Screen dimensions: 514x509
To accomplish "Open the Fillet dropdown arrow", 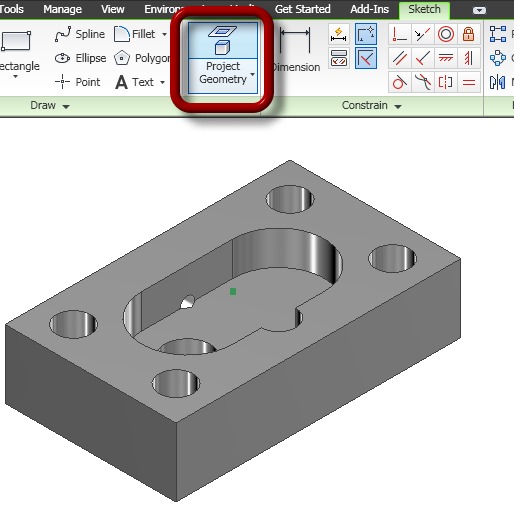I will coord(164,34).
